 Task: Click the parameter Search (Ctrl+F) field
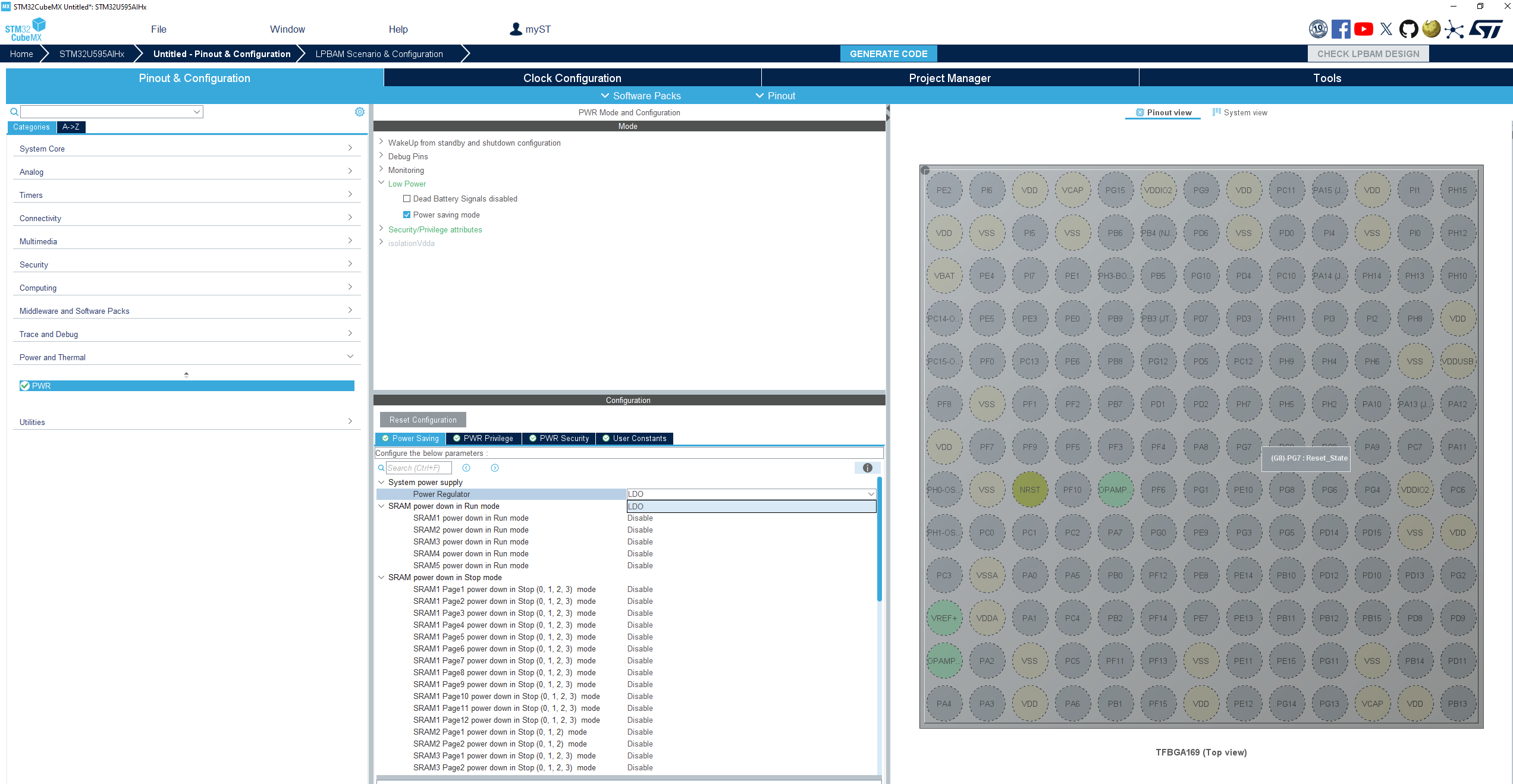419,468
